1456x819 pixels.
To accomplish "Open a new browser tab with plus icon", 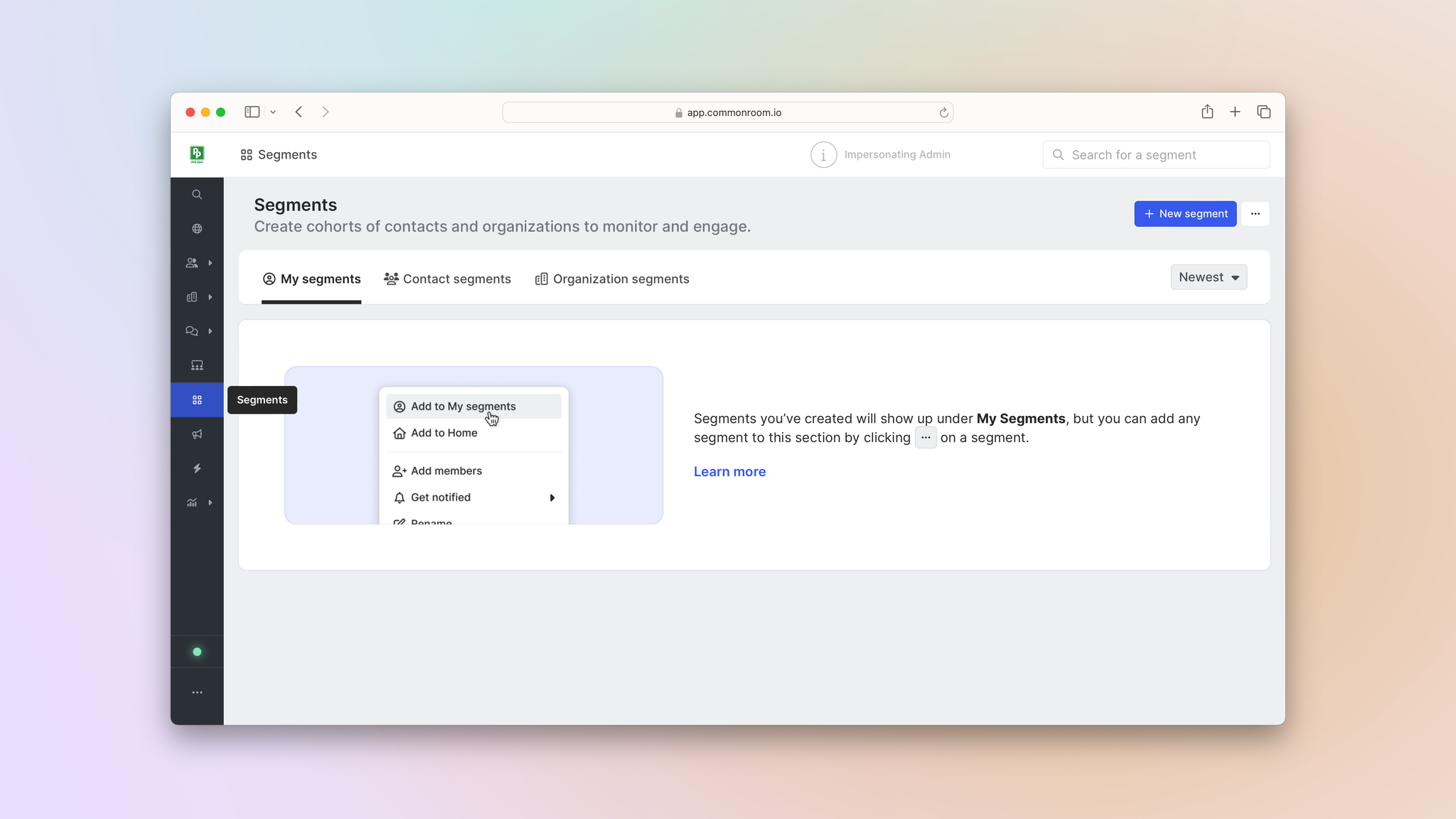I will click(x=1235, y=112).
